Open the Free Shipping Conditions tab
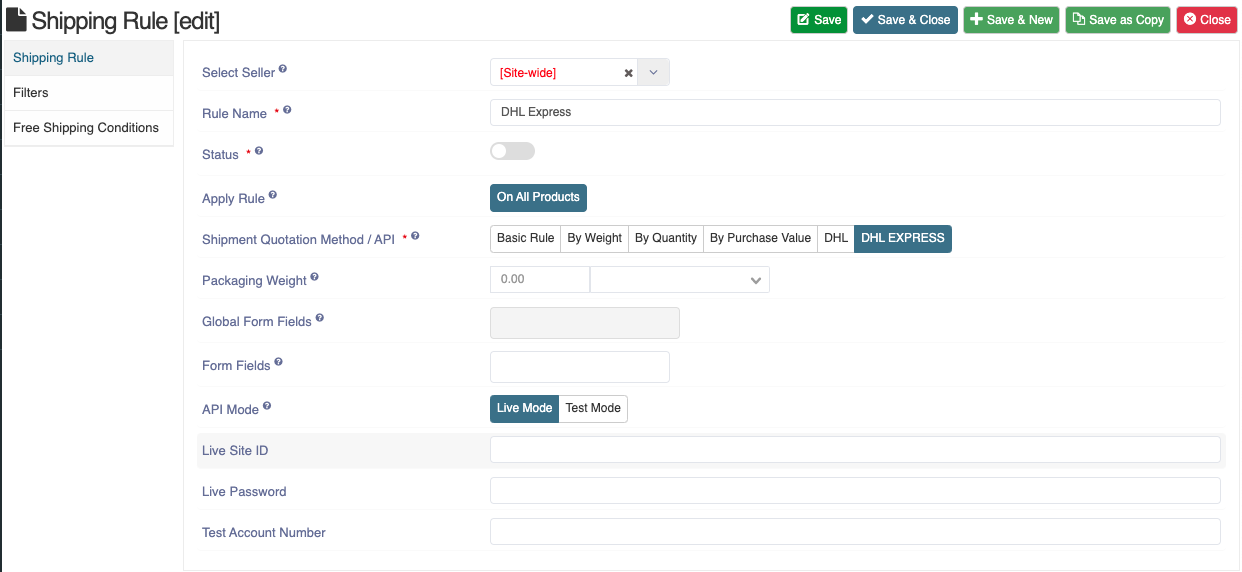The width and height of the screenshot is (1242, 572). point(88,128)
